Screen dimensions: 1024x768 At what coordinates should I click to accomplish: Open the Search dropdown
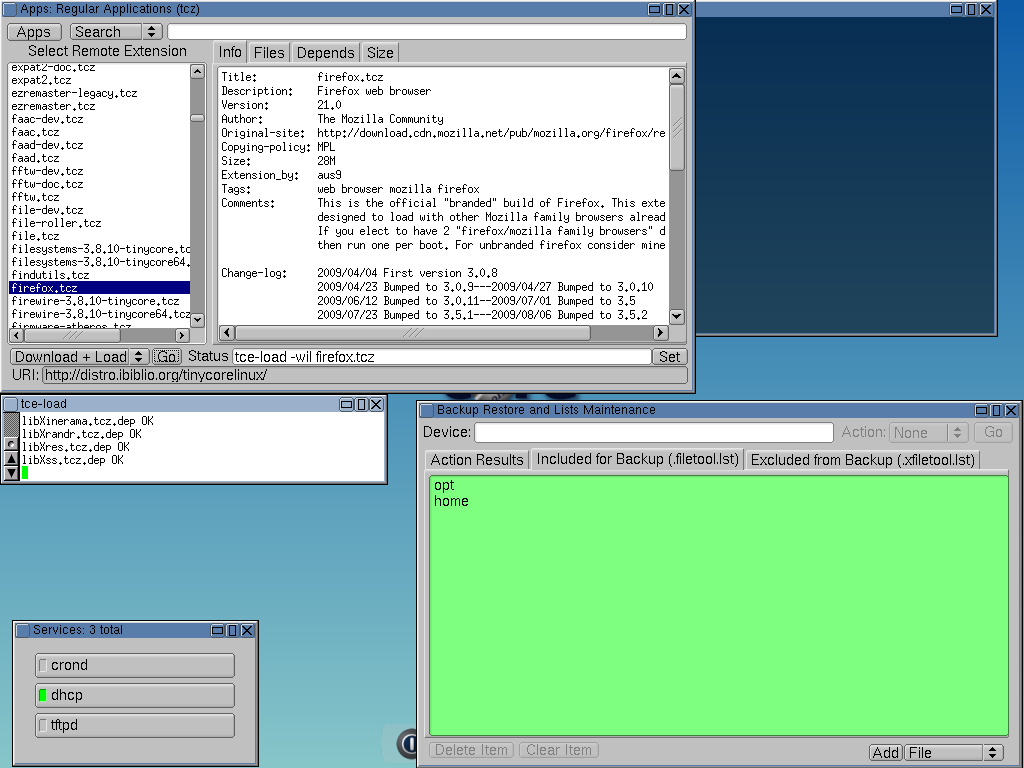[116, 31]
